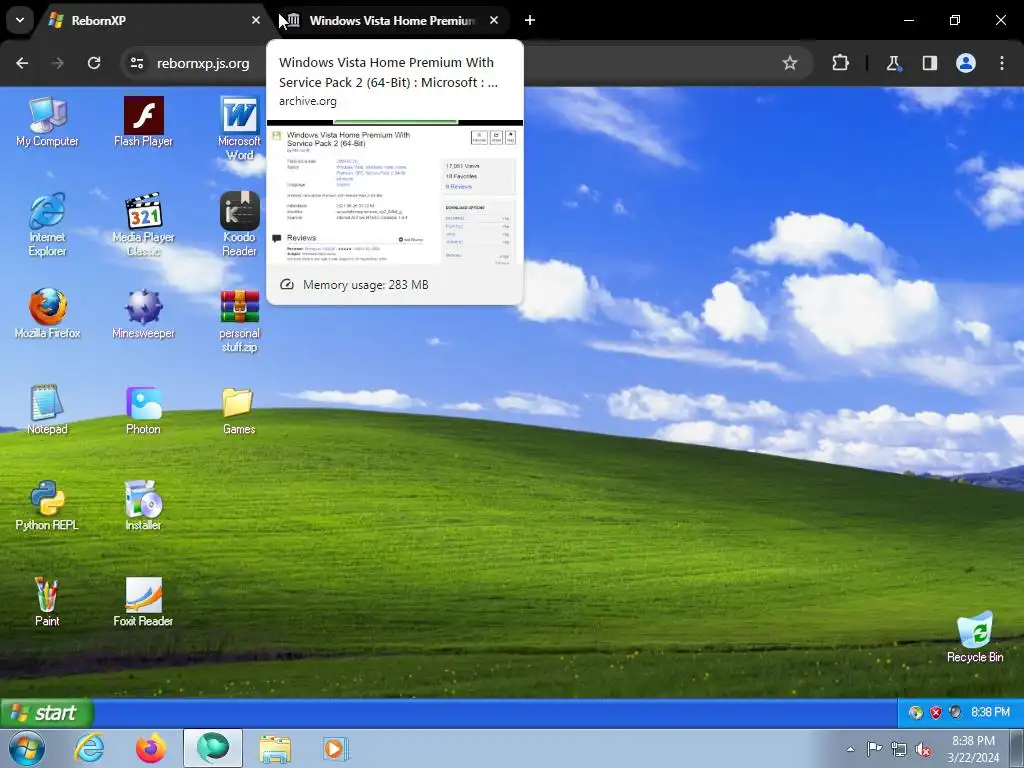The height and width of the screenshot is (768, 1024).
Task: Switch to the RebornXP tab
Action: 152,20
